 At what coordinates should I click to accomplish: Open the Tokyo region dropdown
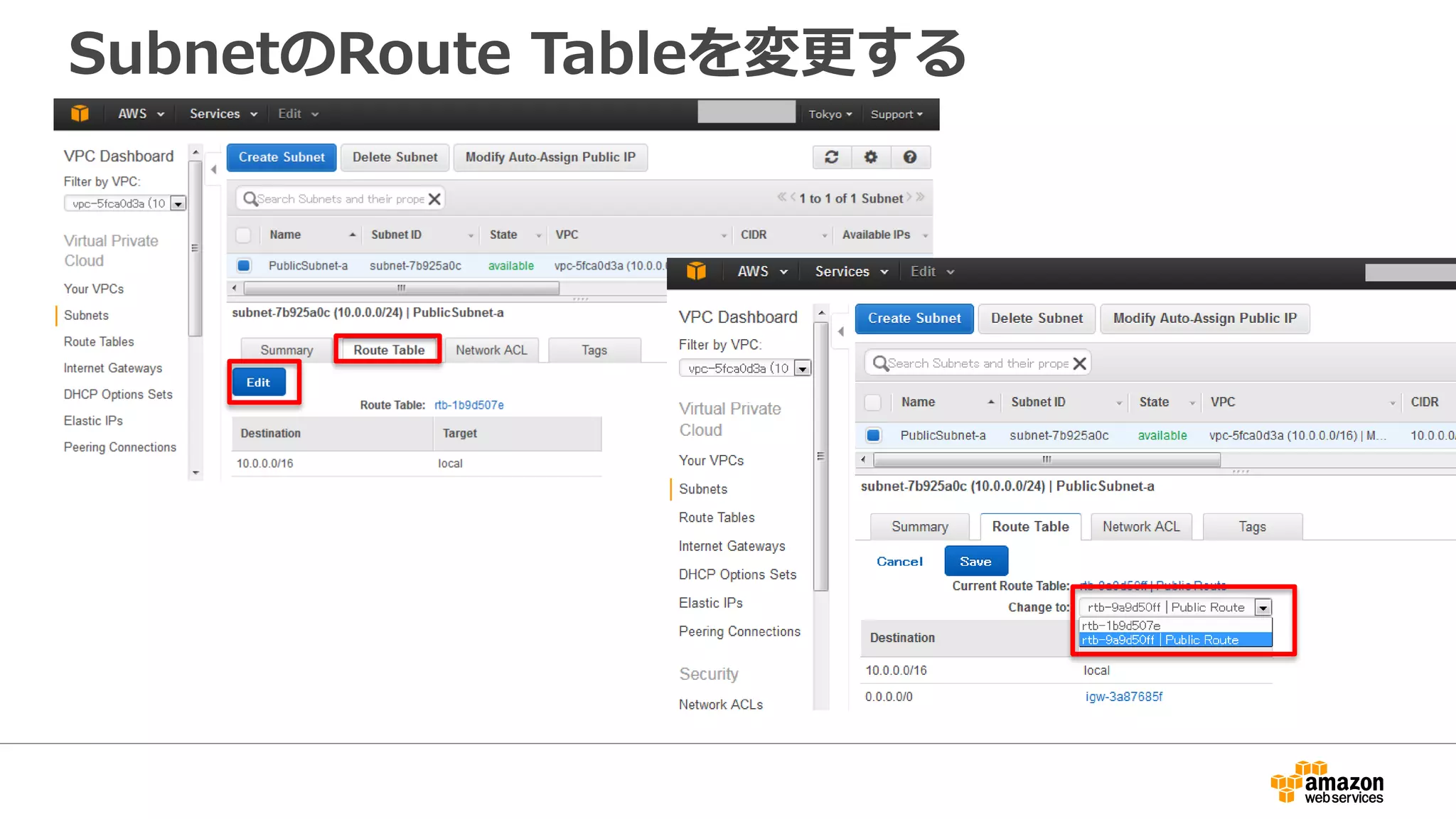tap(830, 114)
